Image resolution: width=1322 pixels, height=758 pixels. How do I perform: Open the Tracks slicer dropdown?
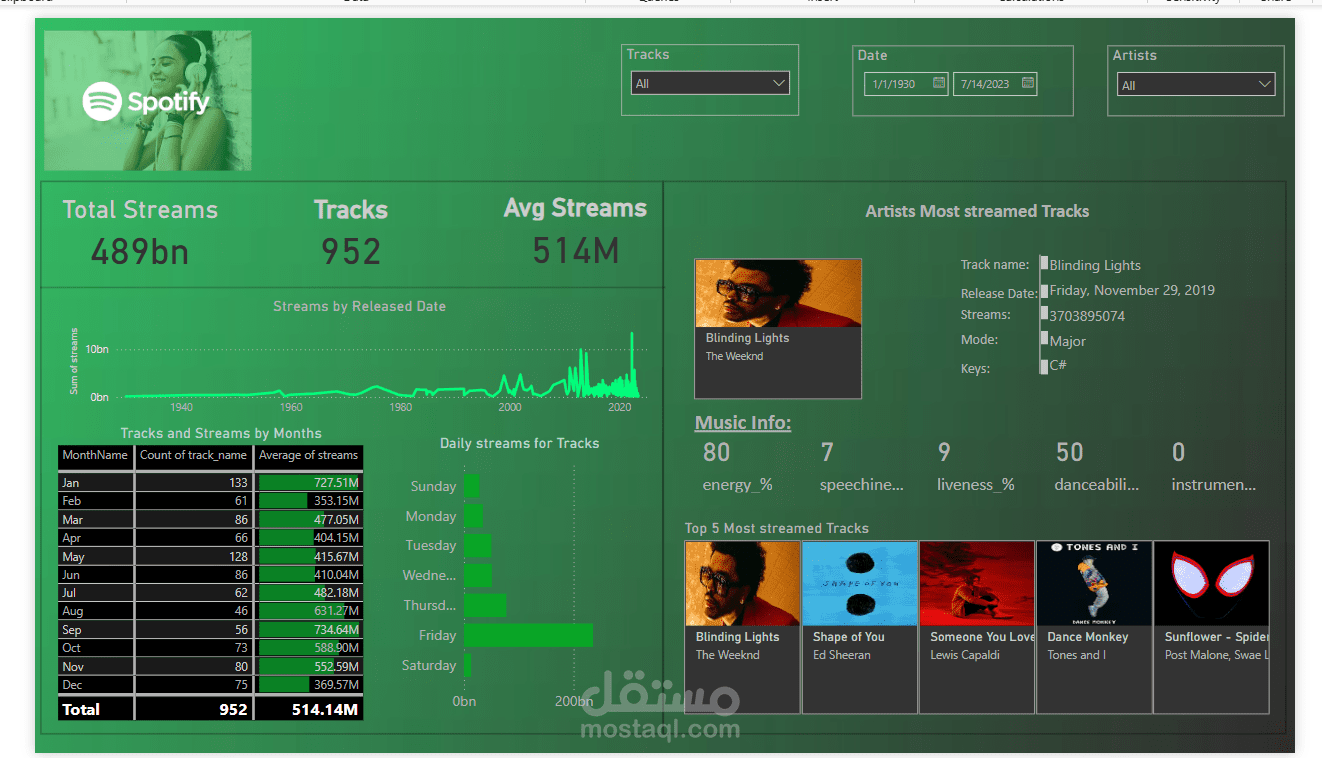click(710, 84)
